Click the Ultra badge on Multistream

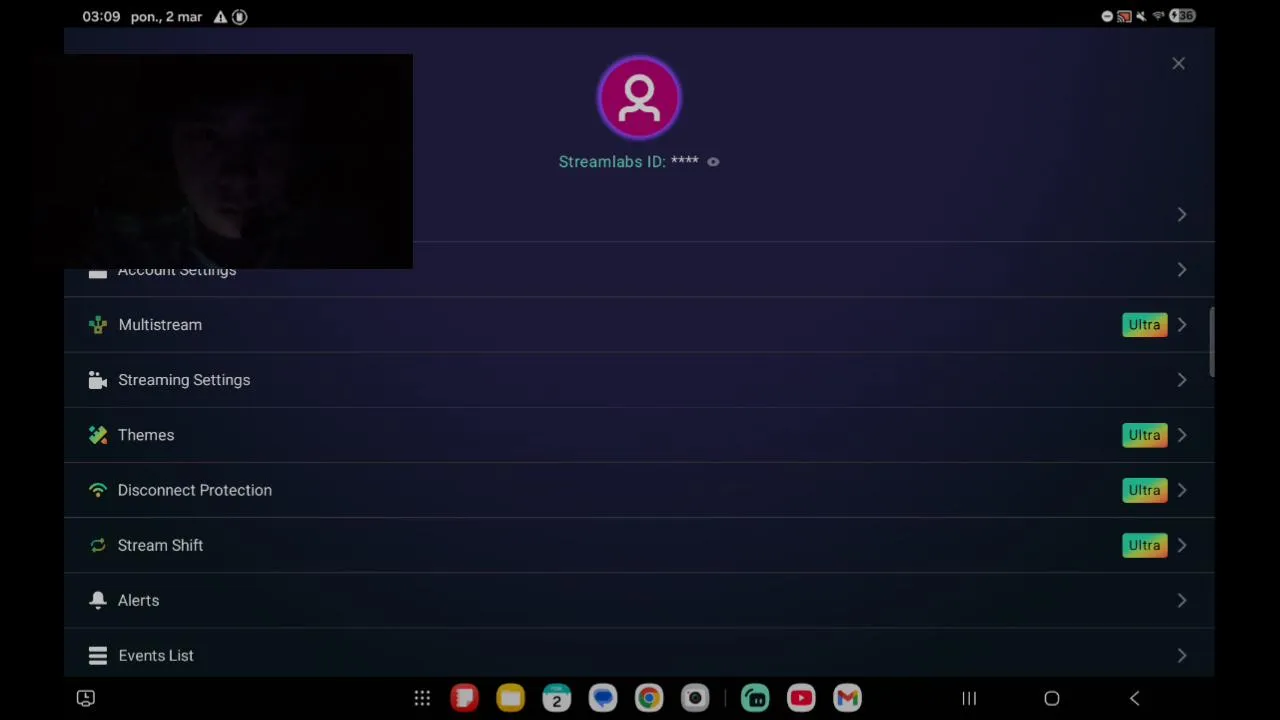tap(1144, 325)
